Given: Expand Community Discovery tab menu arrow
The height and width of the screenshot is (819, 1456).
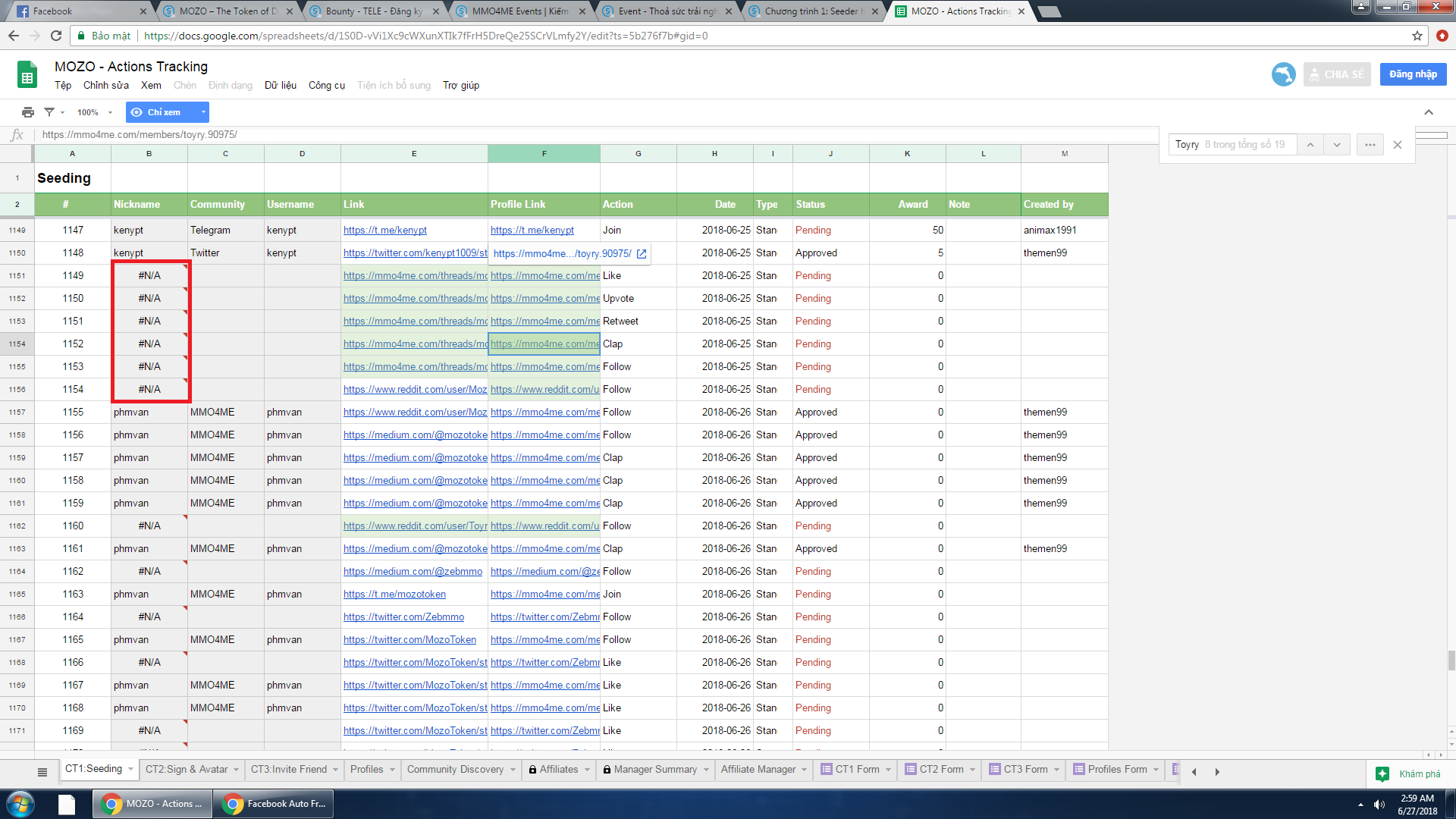Looking at the screenshot, I should tap(513, 770).
